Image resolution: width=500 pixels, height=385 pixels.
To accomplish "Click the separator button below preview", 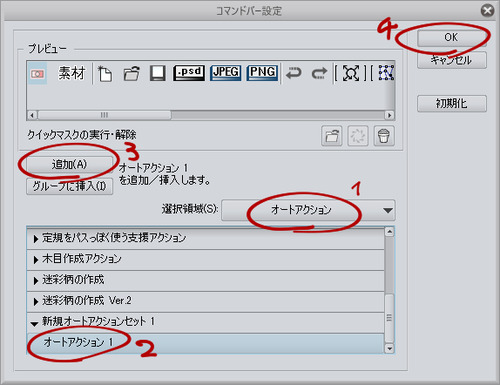I will click(358, 136).
